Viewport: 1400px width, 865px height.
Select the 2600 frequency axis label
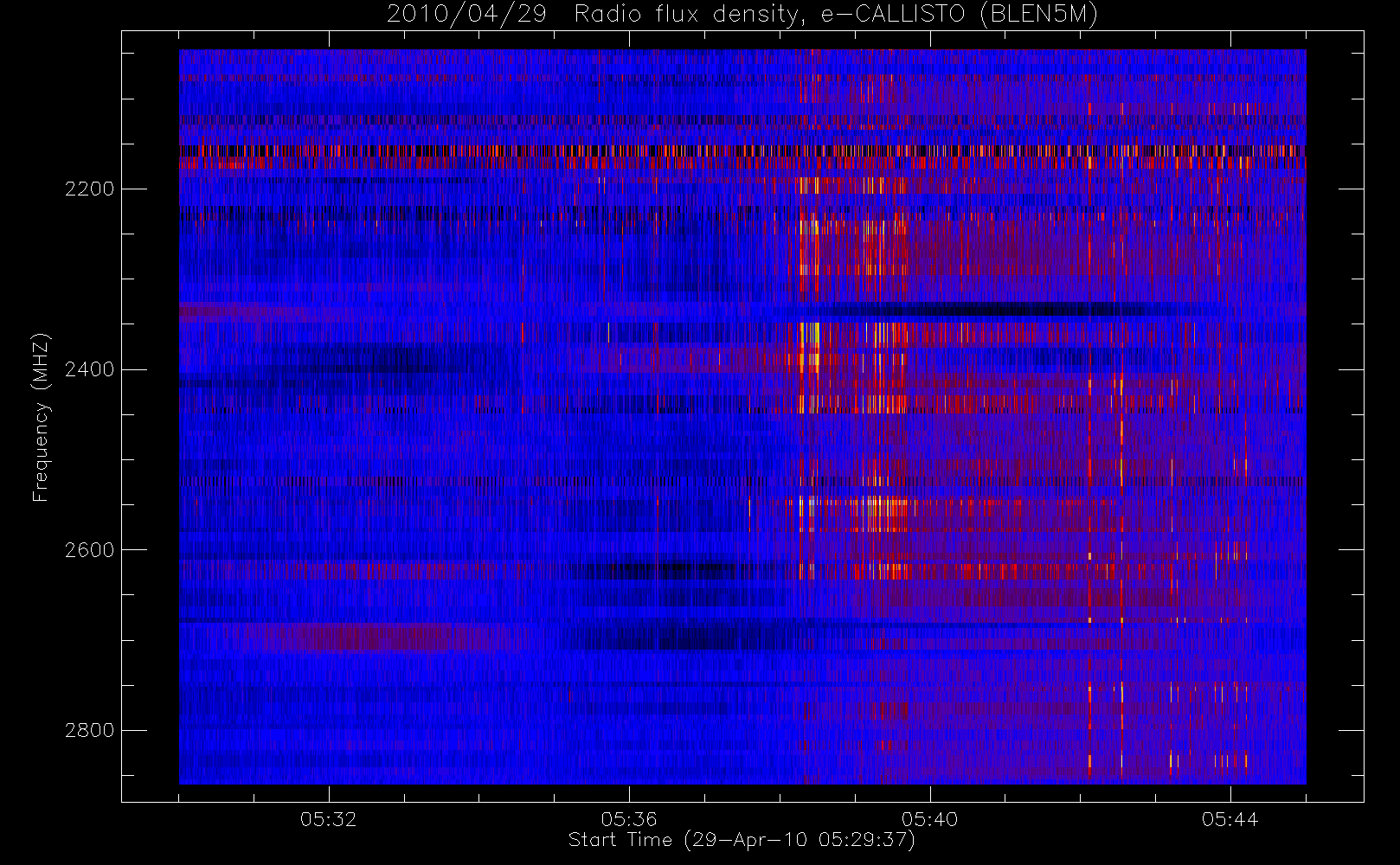89,550
